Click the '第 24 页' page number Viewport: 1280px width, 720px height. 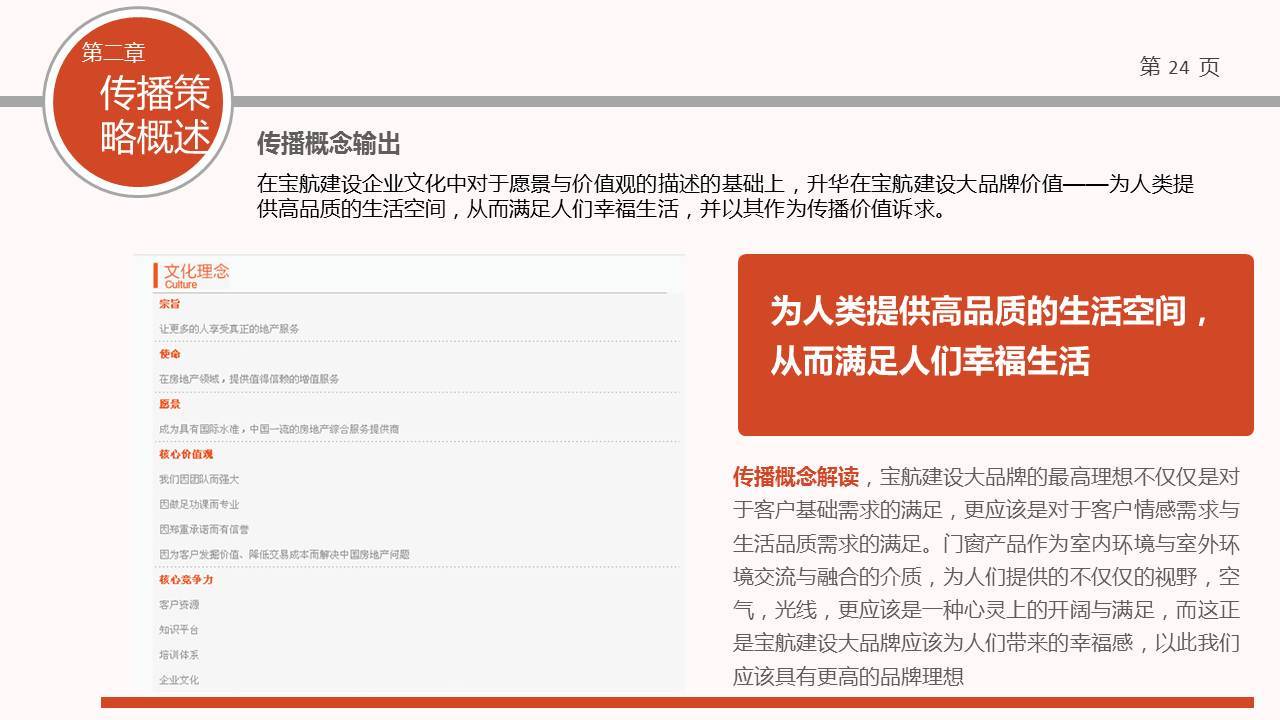coord(1179,67)
